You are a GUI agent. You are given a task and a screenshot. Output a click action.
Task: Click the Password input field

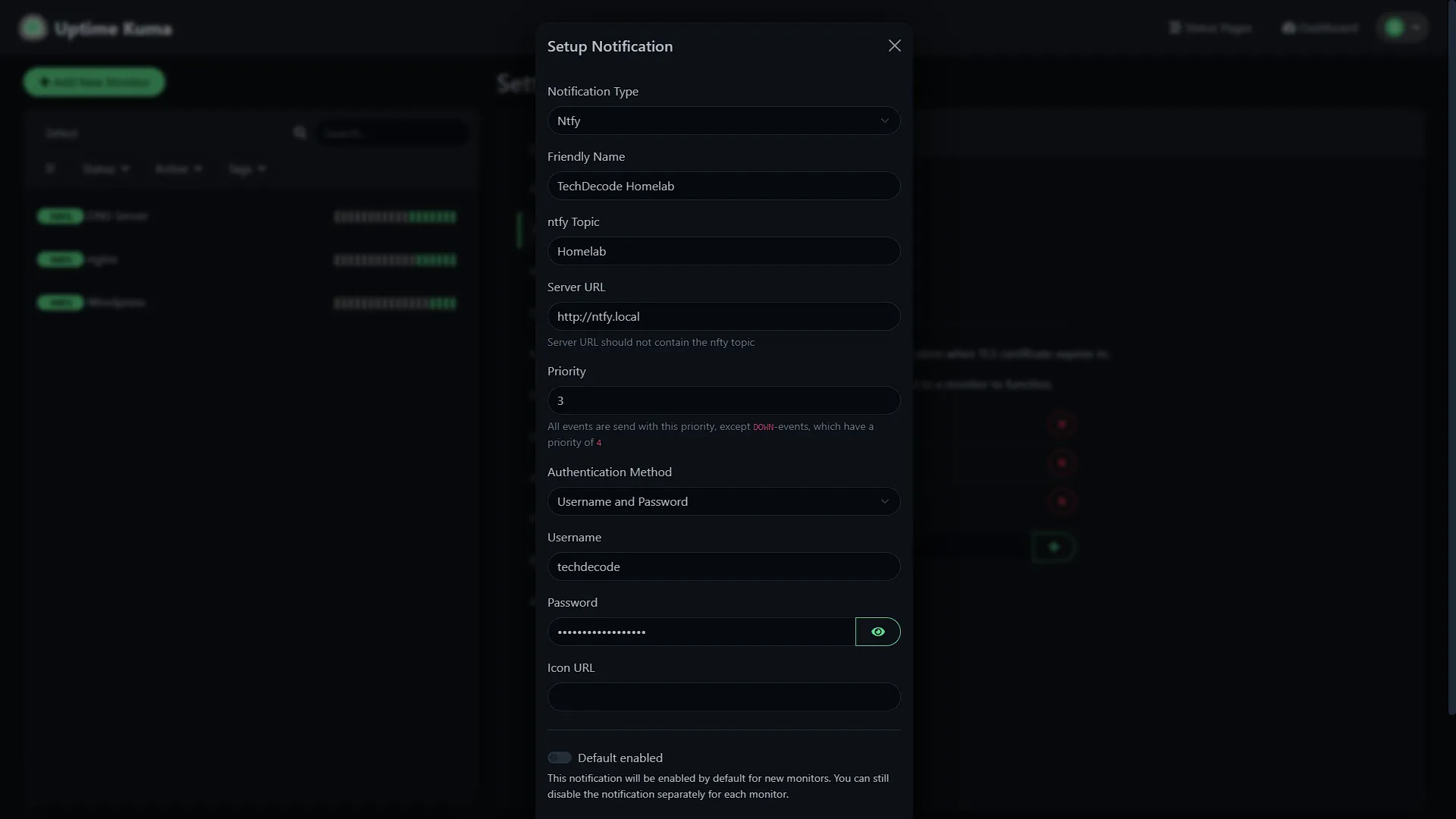pyautogui.click(x=701, y=632)
